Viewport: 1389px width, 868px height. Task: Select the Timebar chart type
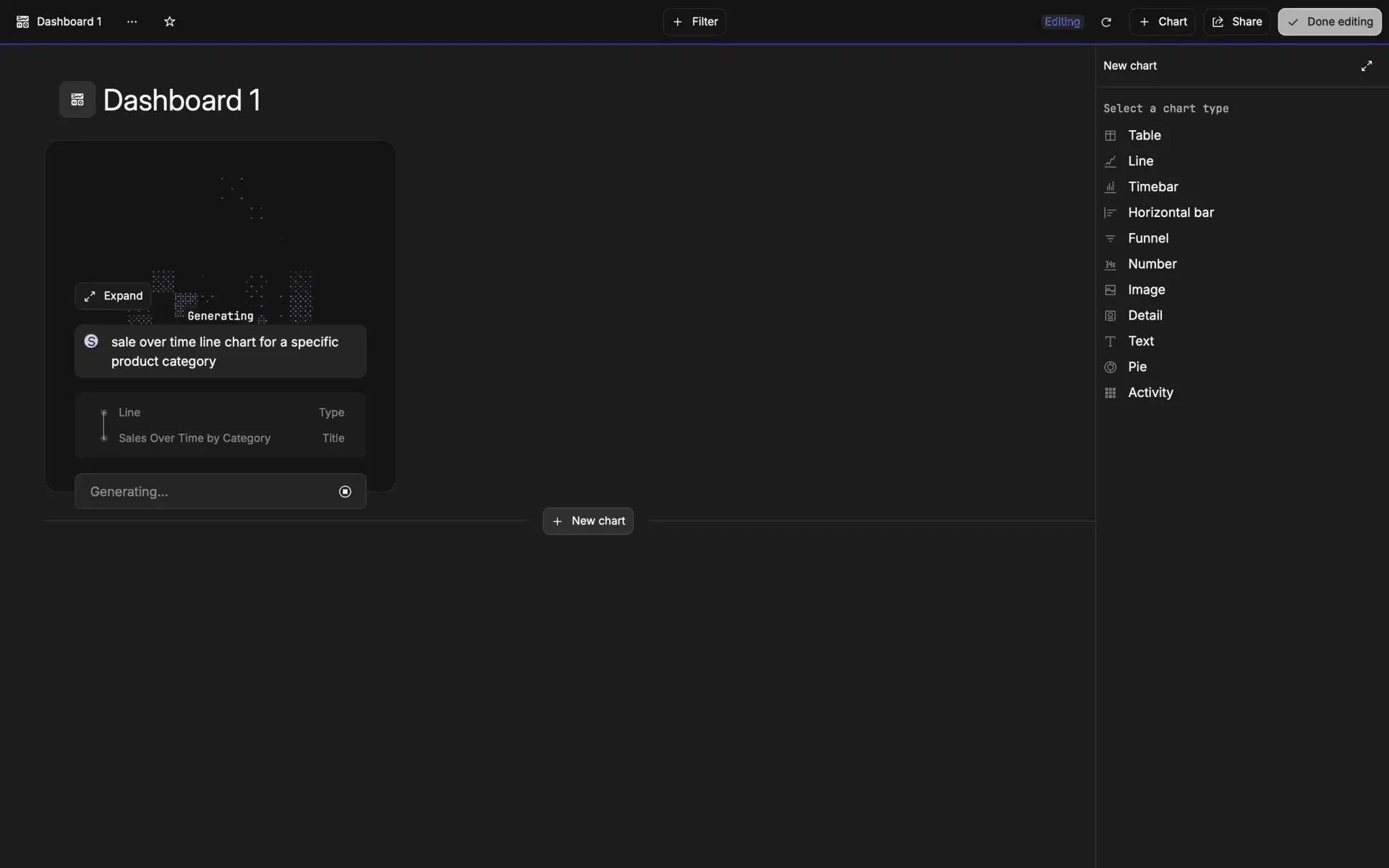click(x=1152, y=187)
